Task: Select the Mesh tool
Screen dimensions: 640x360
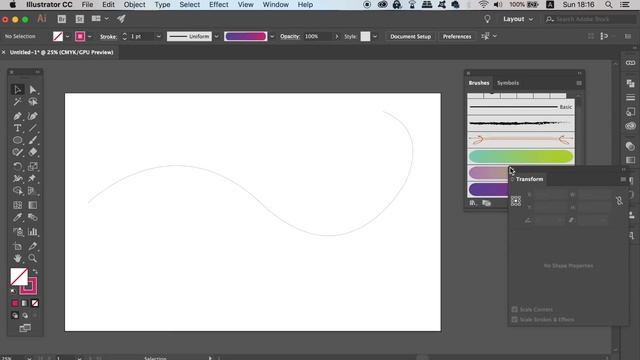Action: pos(17,205)
